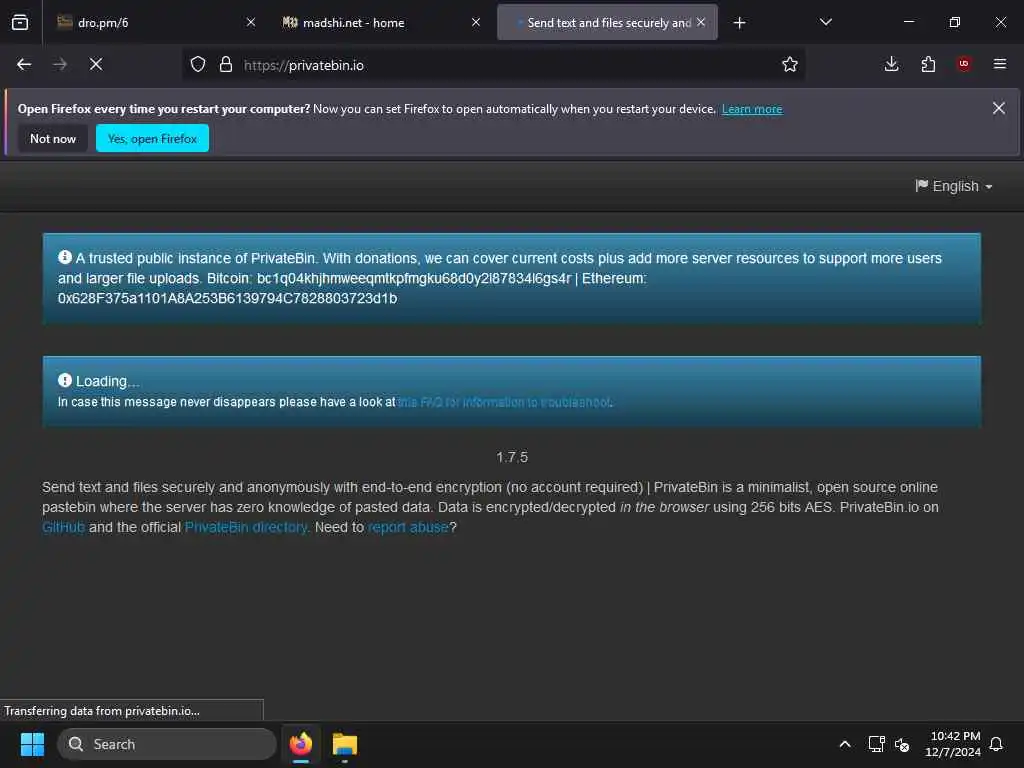This screenshot has width=1024, height=768.
Task: Click the report abuse link
Action: tap(408, 527)
